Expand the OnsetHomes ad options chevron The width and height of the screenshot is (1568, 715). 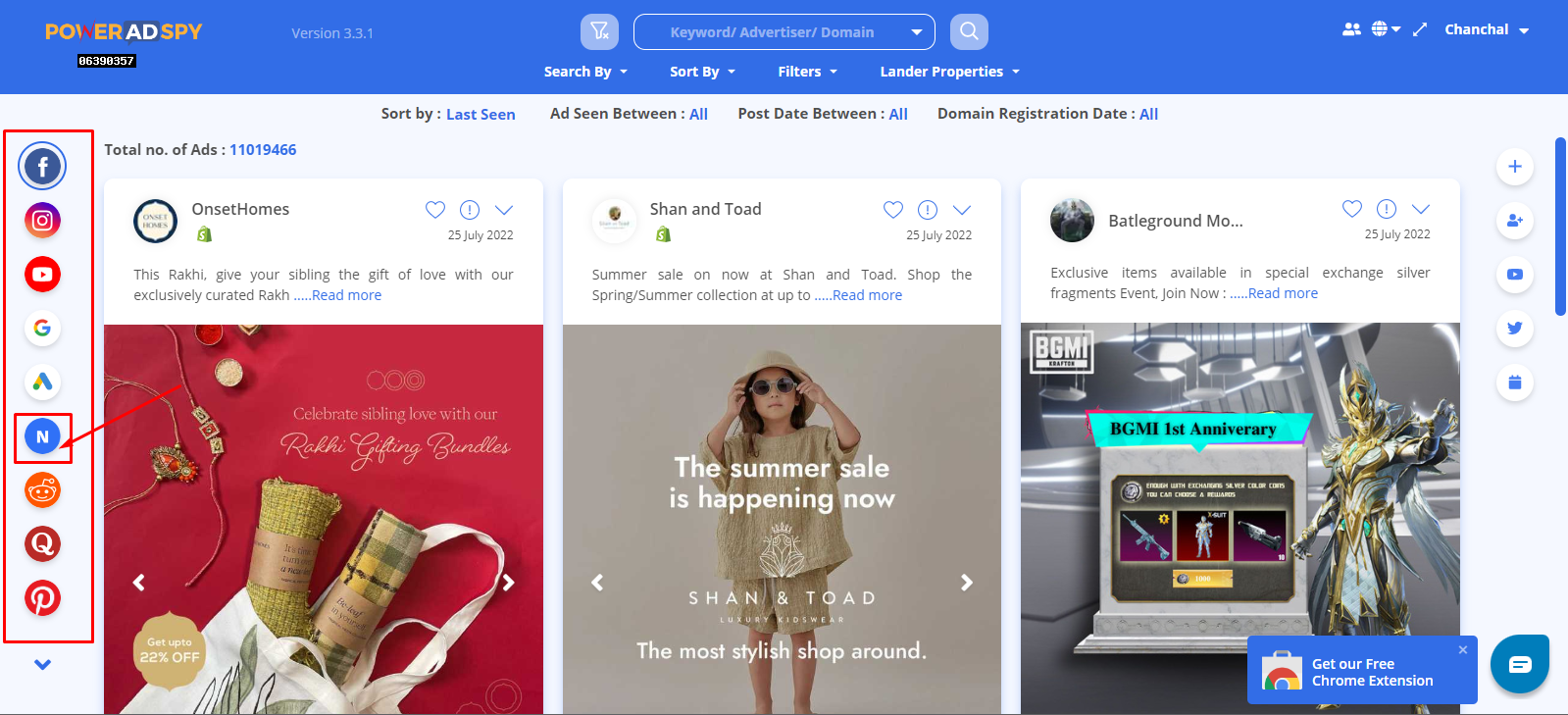(504, 210)
